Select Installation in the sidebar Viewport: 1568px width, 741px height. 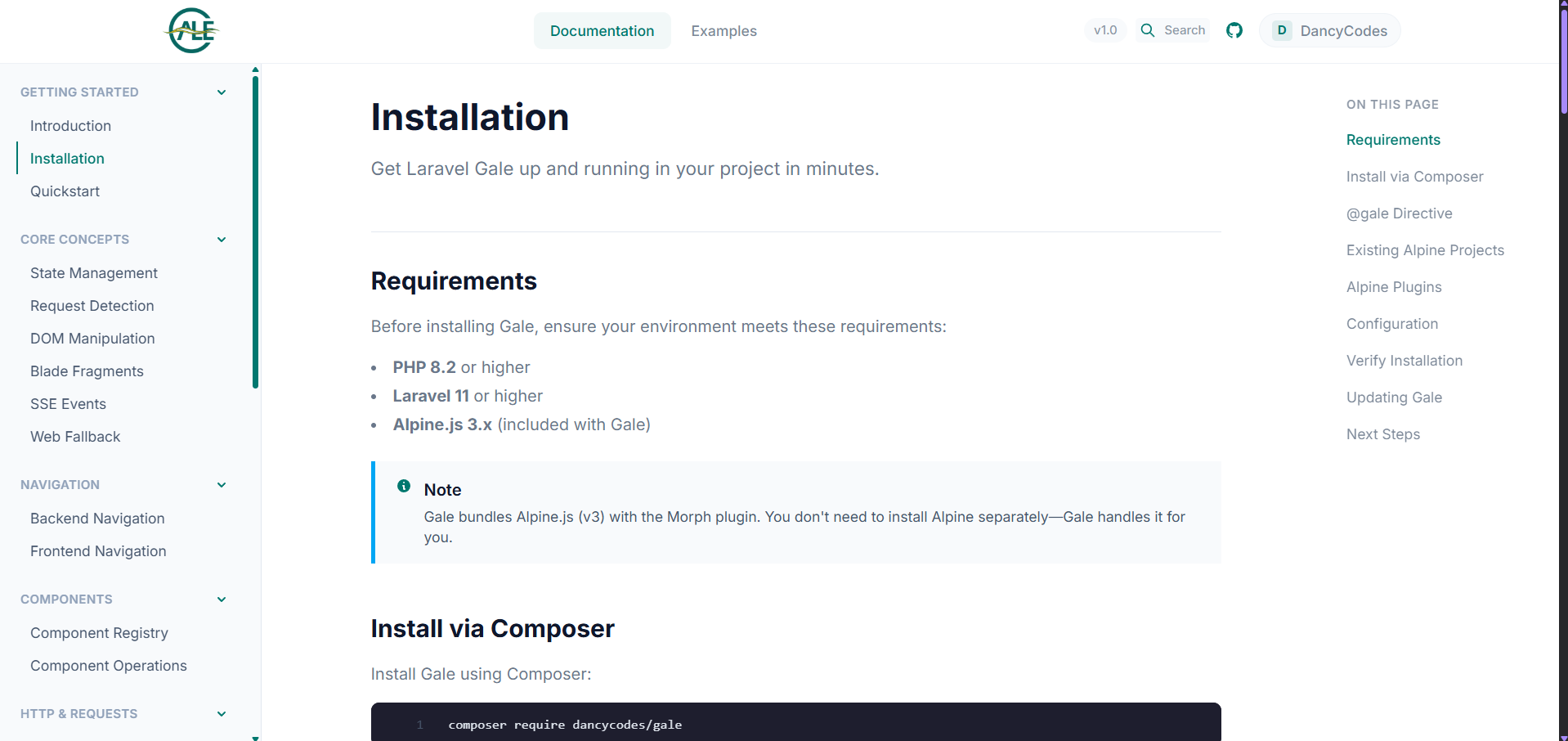pyautogui.click(x=67, y=159)
